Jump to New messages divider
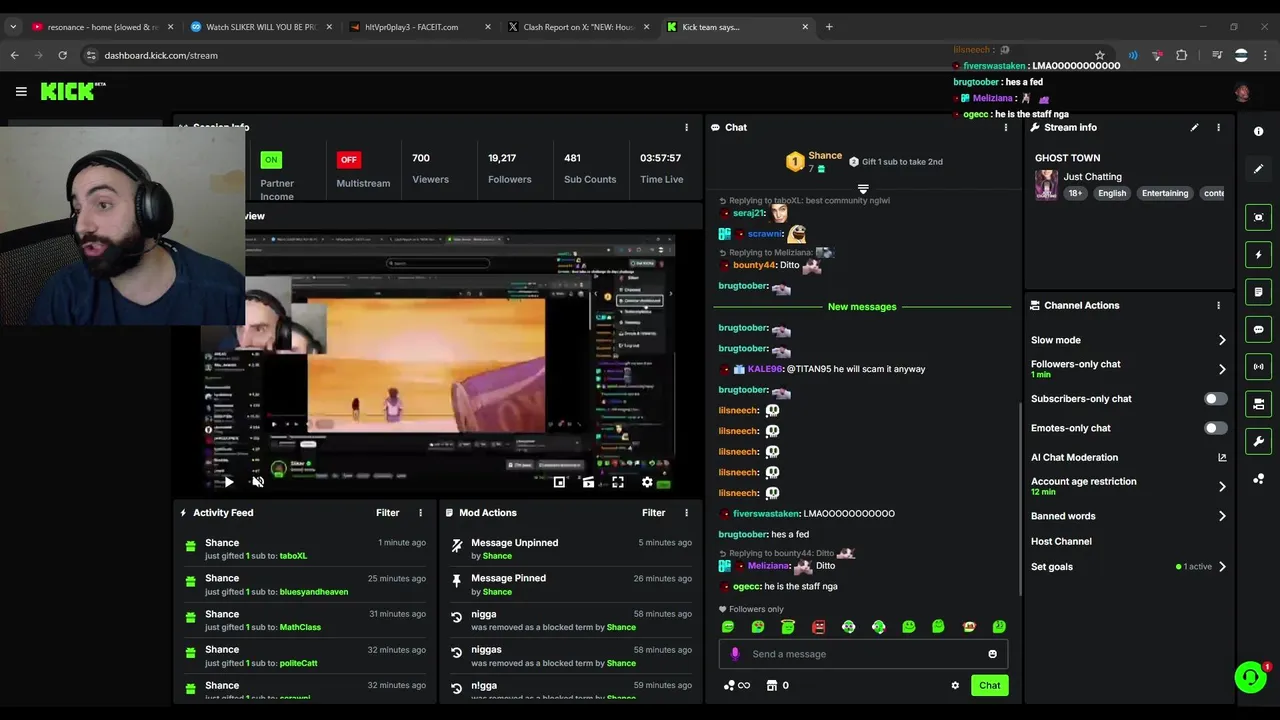The height and width of the screenshot is (720, 1280). pos(862,307)
